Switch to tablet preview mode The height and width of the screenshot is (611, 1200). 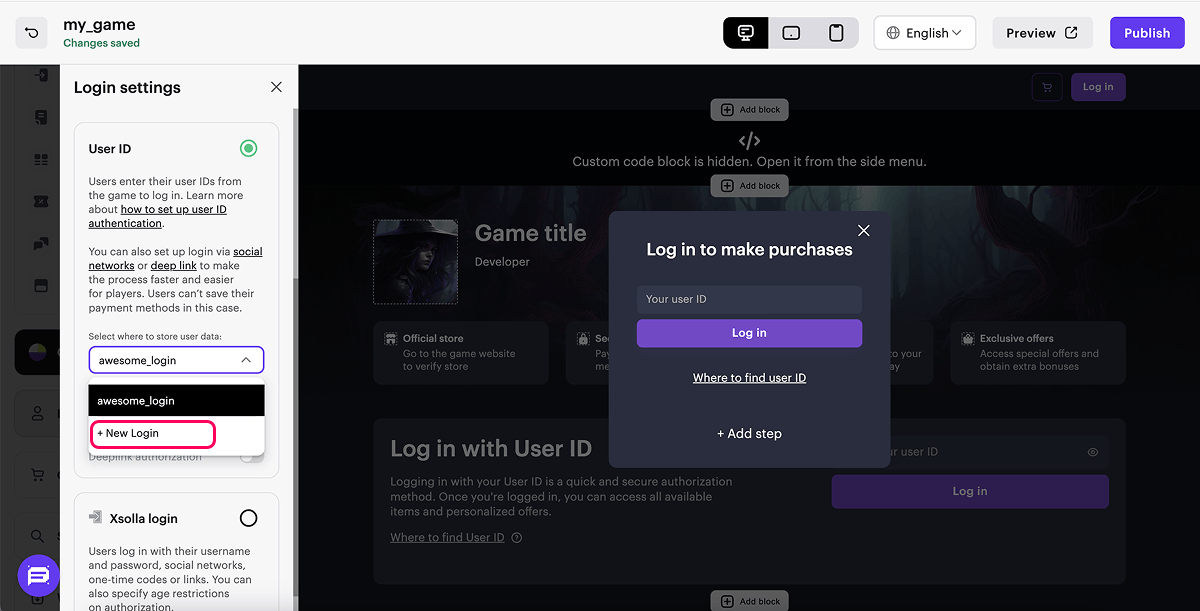coord(791,33)
